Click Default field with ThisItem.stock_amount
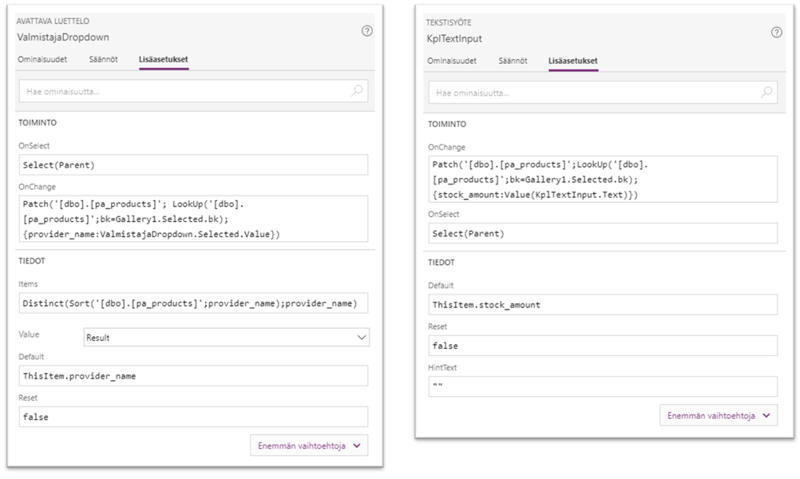Viewport: 800px width, 479px height. 603,303
